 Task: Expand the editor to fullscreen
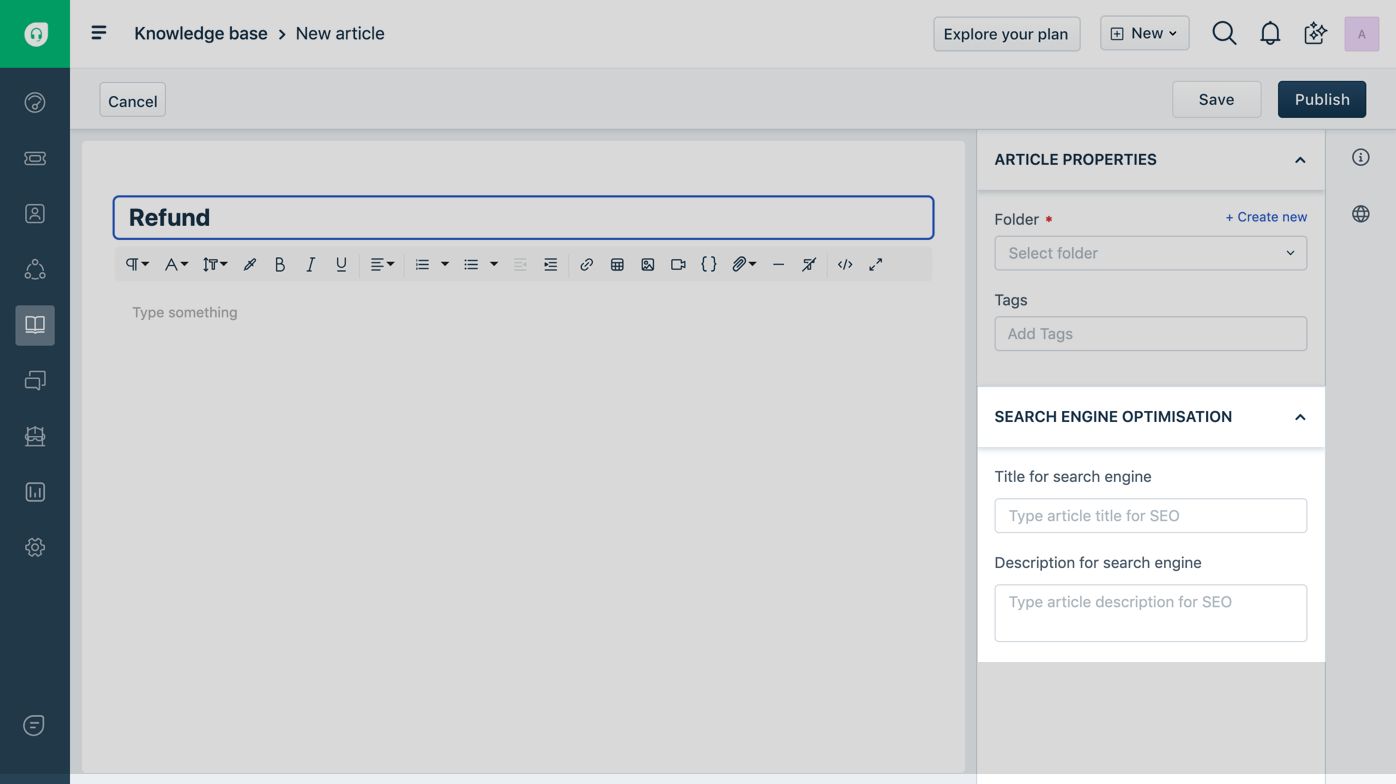click(x=876, y=264)
